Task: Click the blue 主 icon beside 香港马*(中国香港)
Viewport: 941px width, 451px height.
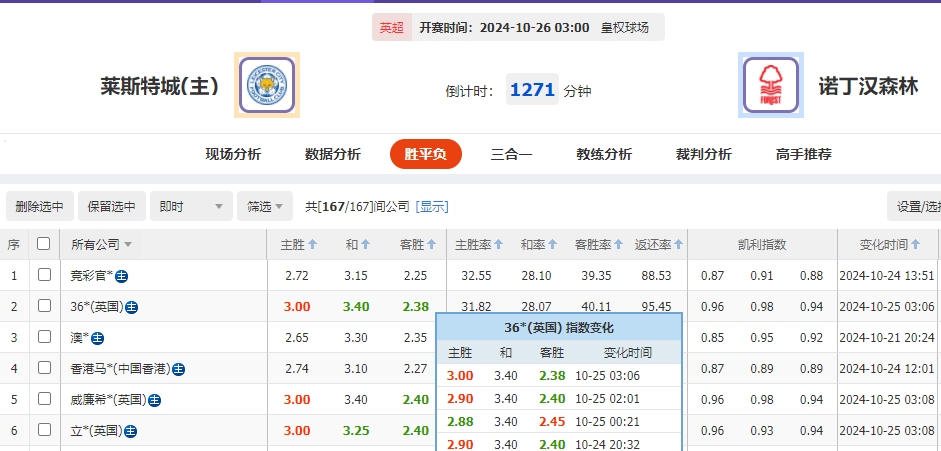Action: pyautogui.click(x=178, y=369)
